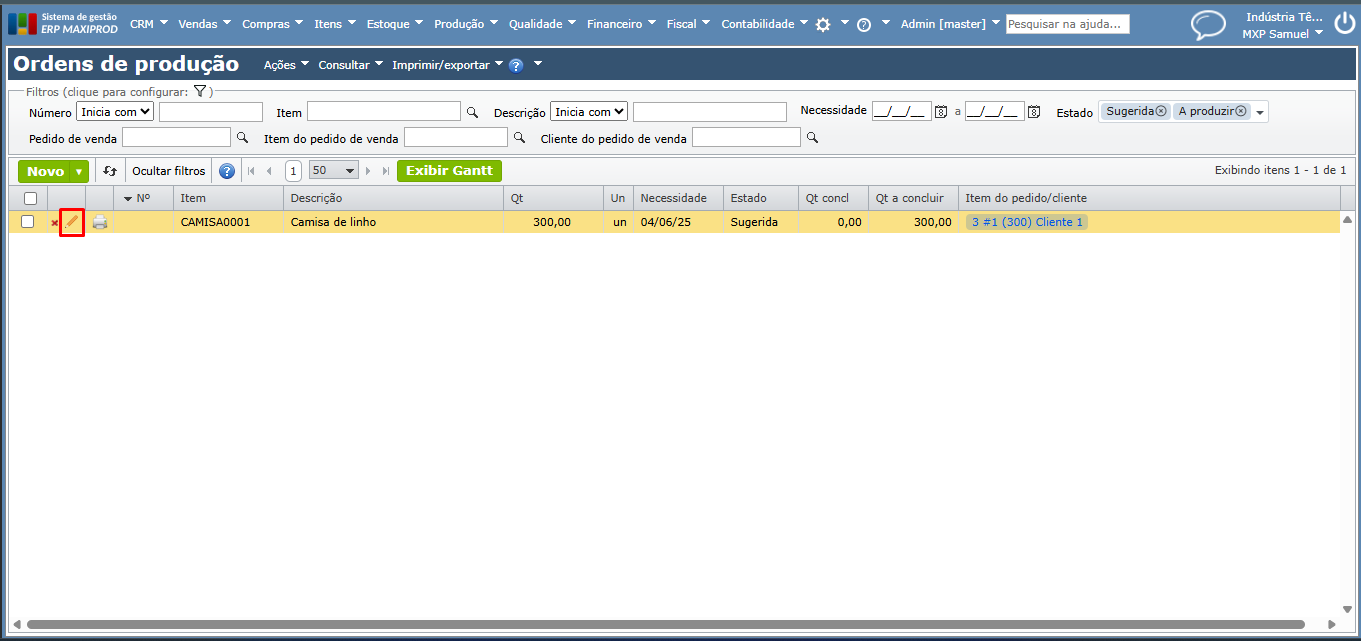Click the Novo button

pos(46,172)
